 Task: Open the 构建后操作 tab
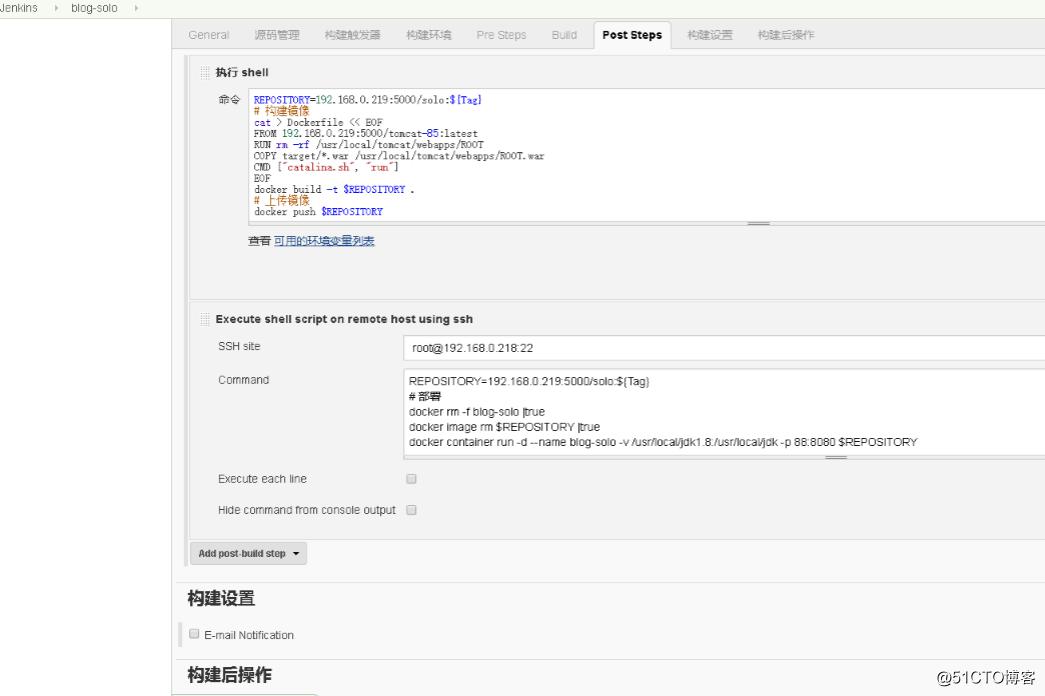pos(785,34)
